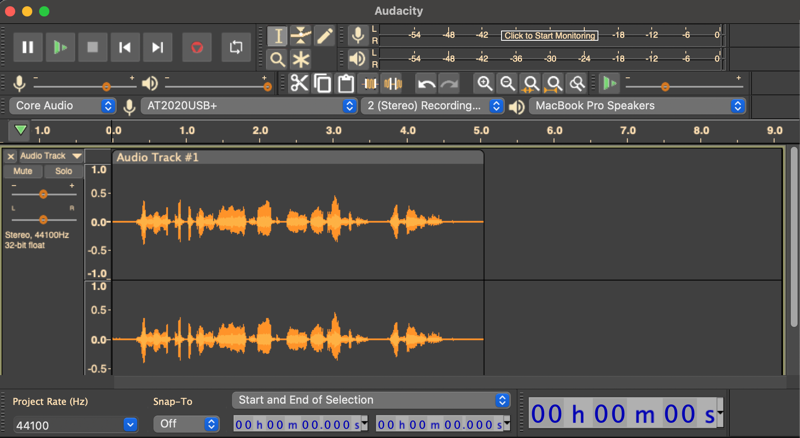Skip to End of track
This screenshot has width=800, height=438.
[157, 47]
